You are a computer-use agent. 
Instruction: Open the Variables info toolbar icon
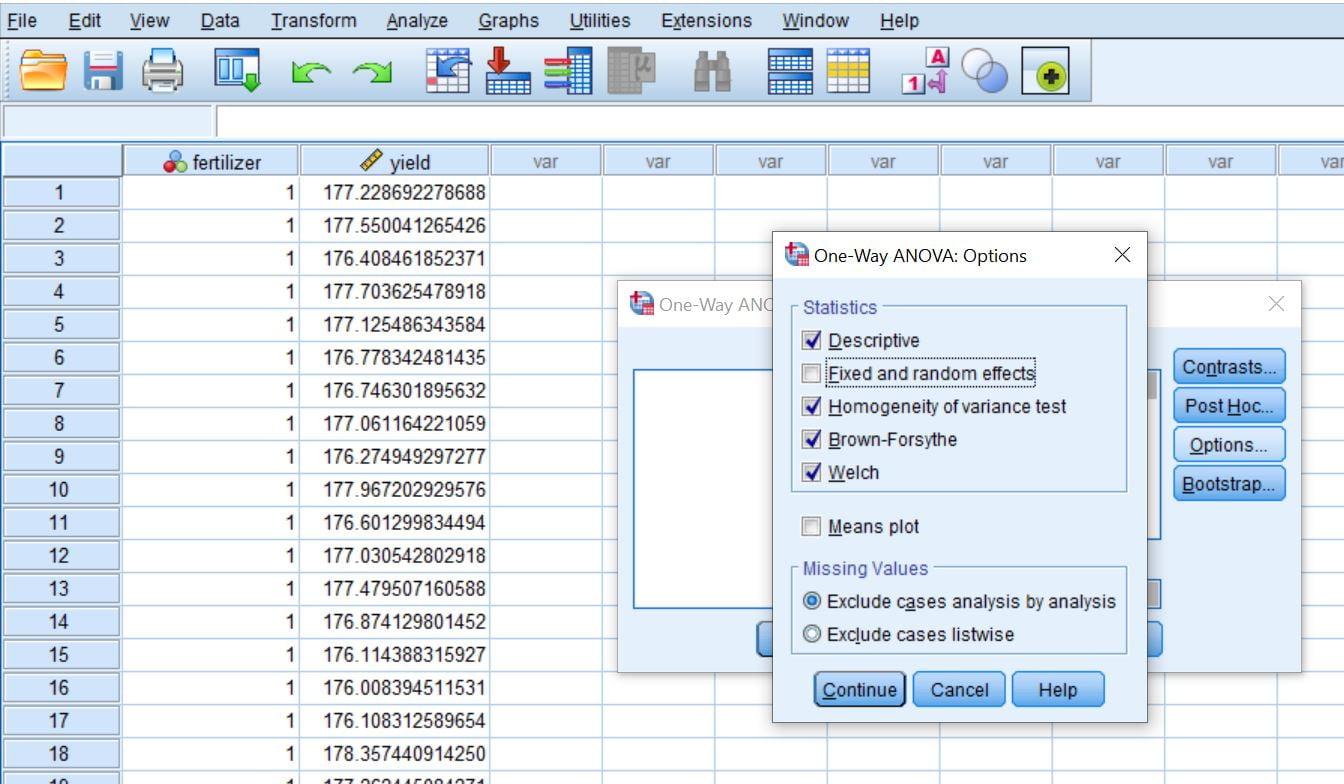coord(568,73)
